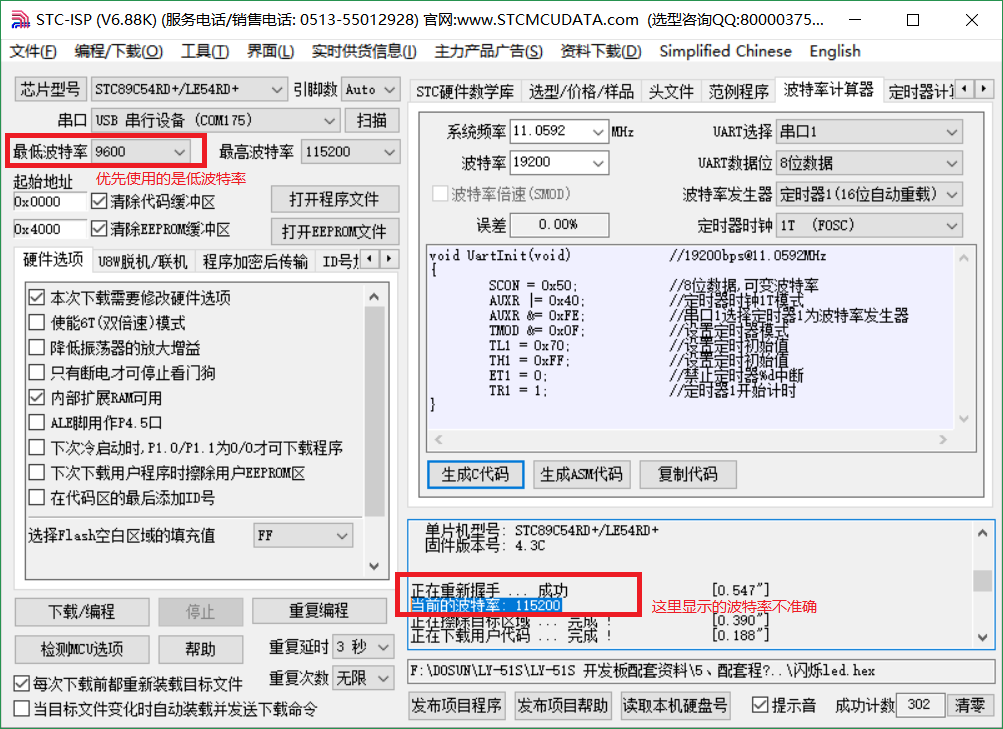The height and width of the screenshot is (729, 1003).
Task: Select the 程序加密后传输 tab
Action: pos(255,262)
